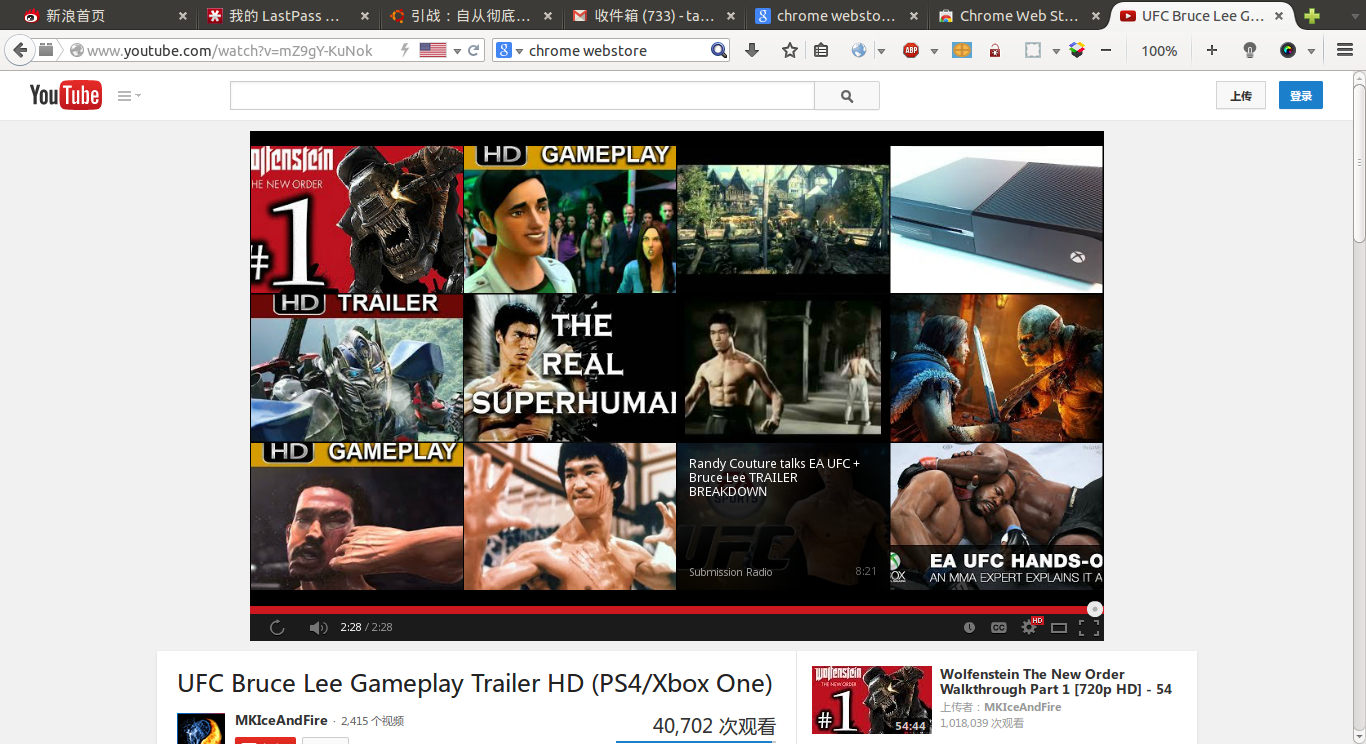Bookmark this page with star icon
The height and width of the screenshot is (744, 1366).
tap(790, 50)
